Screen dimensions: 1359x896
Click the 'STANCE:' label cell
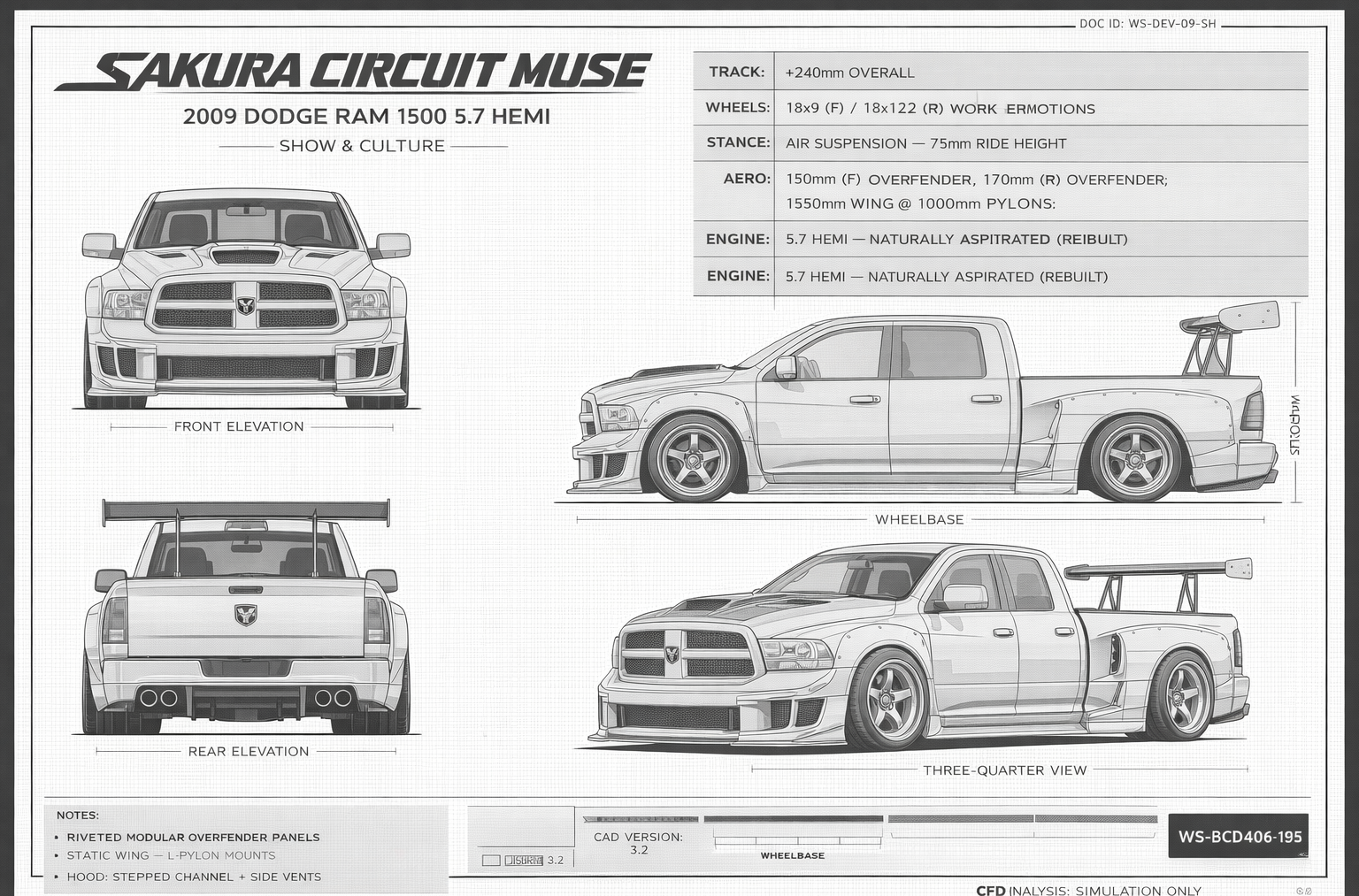[x=734, y=142]
